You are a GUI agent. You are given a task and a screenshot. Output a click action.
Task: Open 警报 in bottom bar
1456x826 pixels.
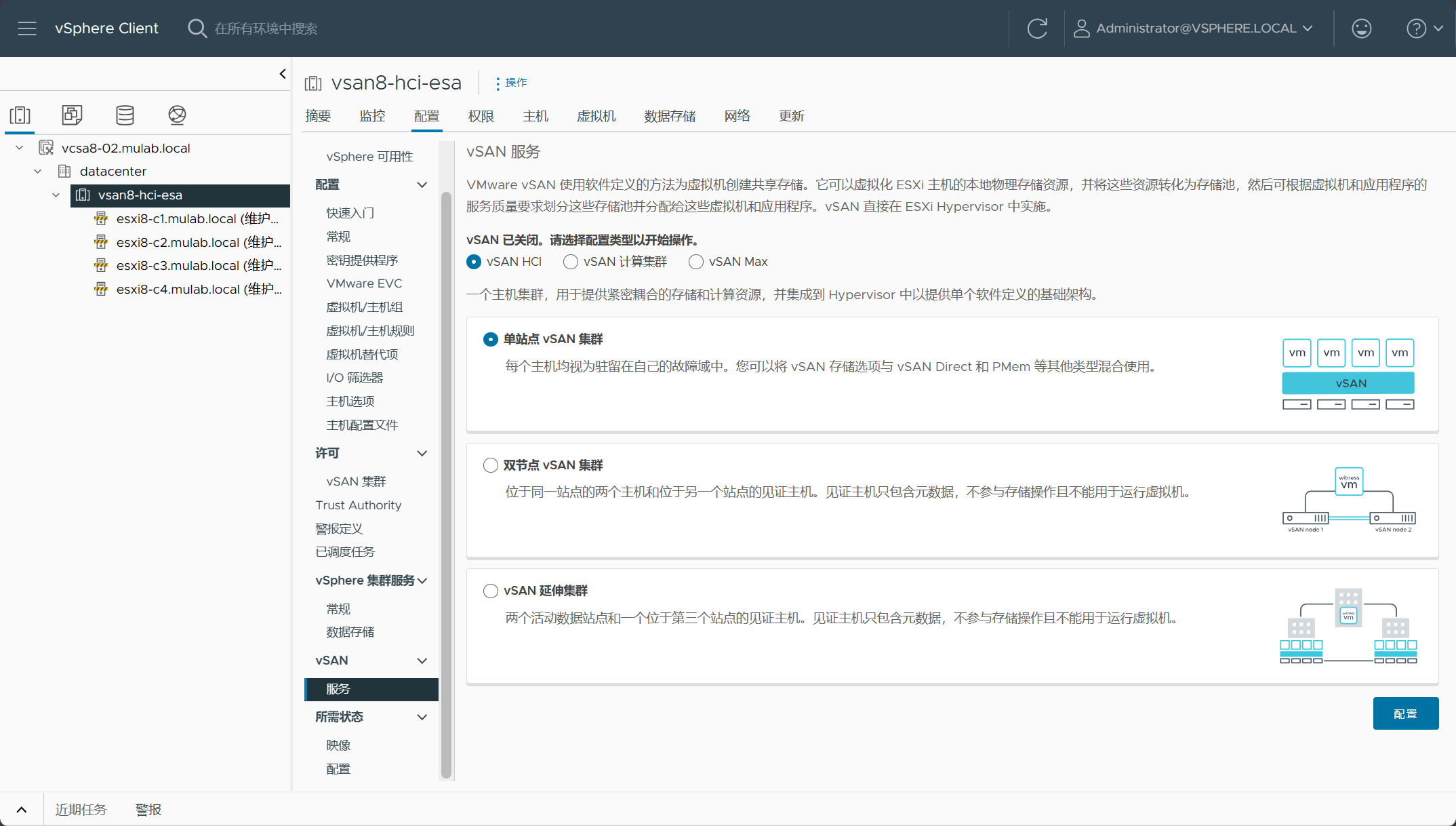click(x=148, y=810)
